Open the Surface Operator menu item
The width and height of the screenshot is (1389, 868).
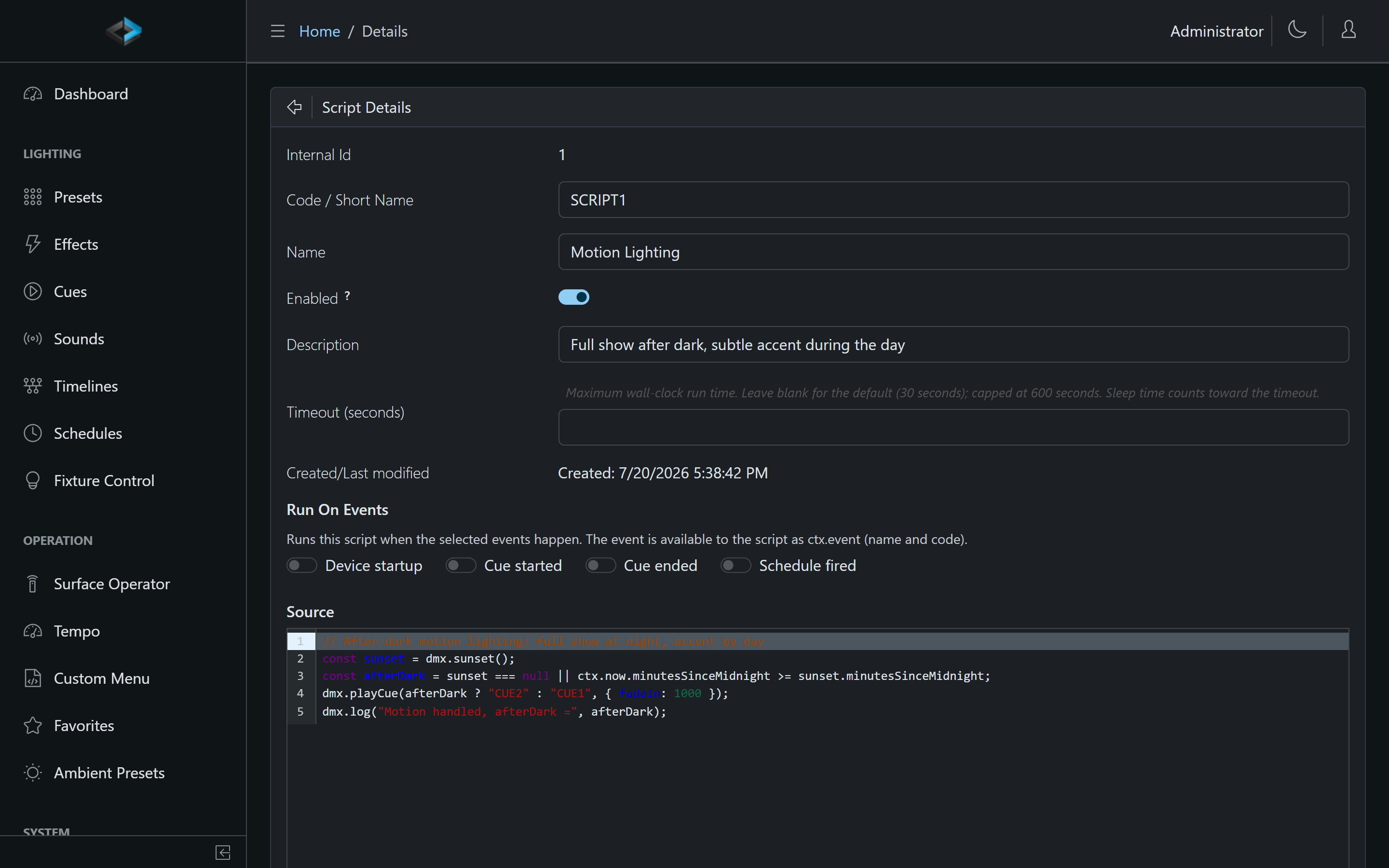(123, 584)
